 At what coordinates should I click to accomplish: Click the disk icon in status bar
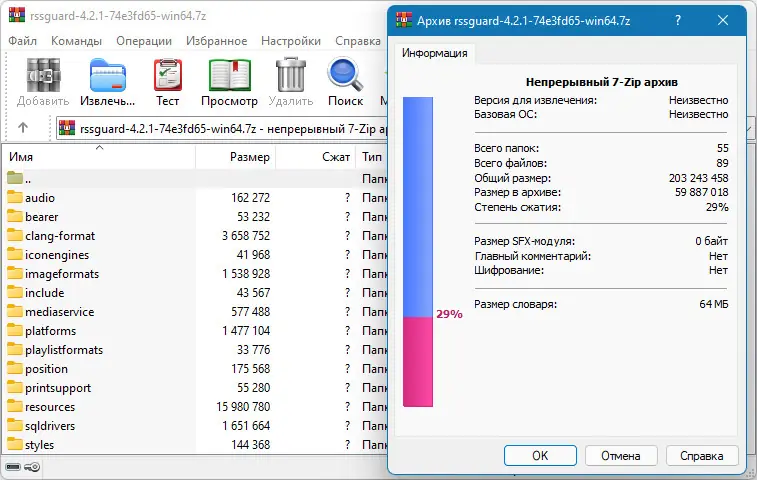coord(13,467)
